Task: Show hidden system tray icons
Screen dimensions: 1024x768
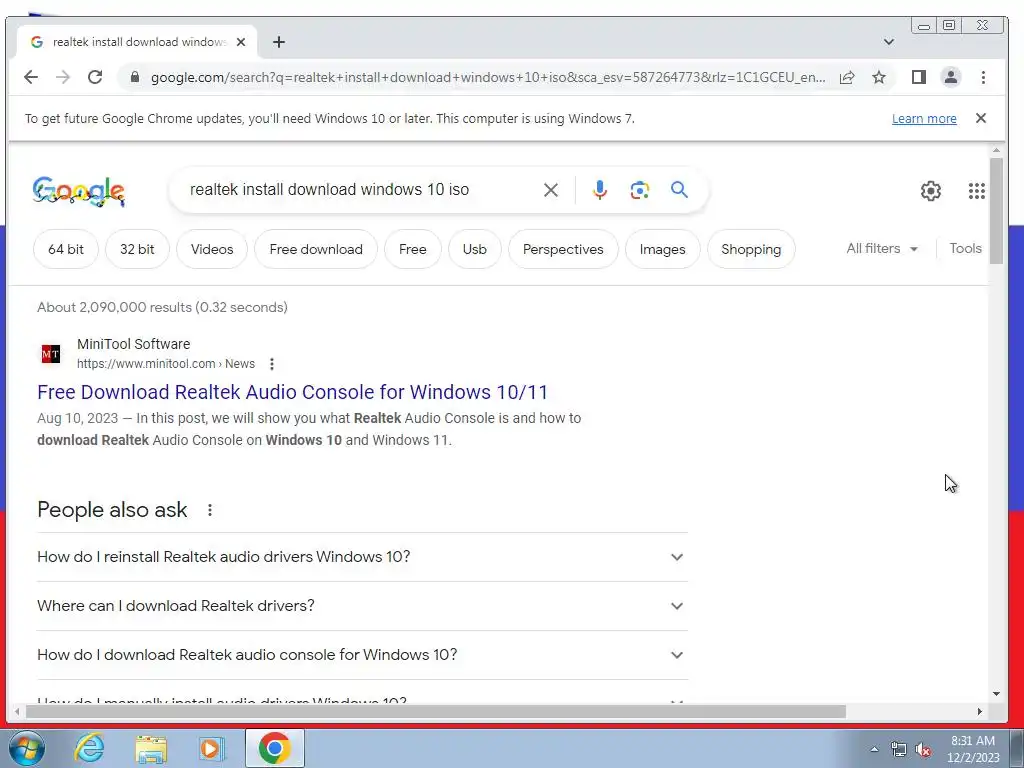Action: tap(874, 749)
